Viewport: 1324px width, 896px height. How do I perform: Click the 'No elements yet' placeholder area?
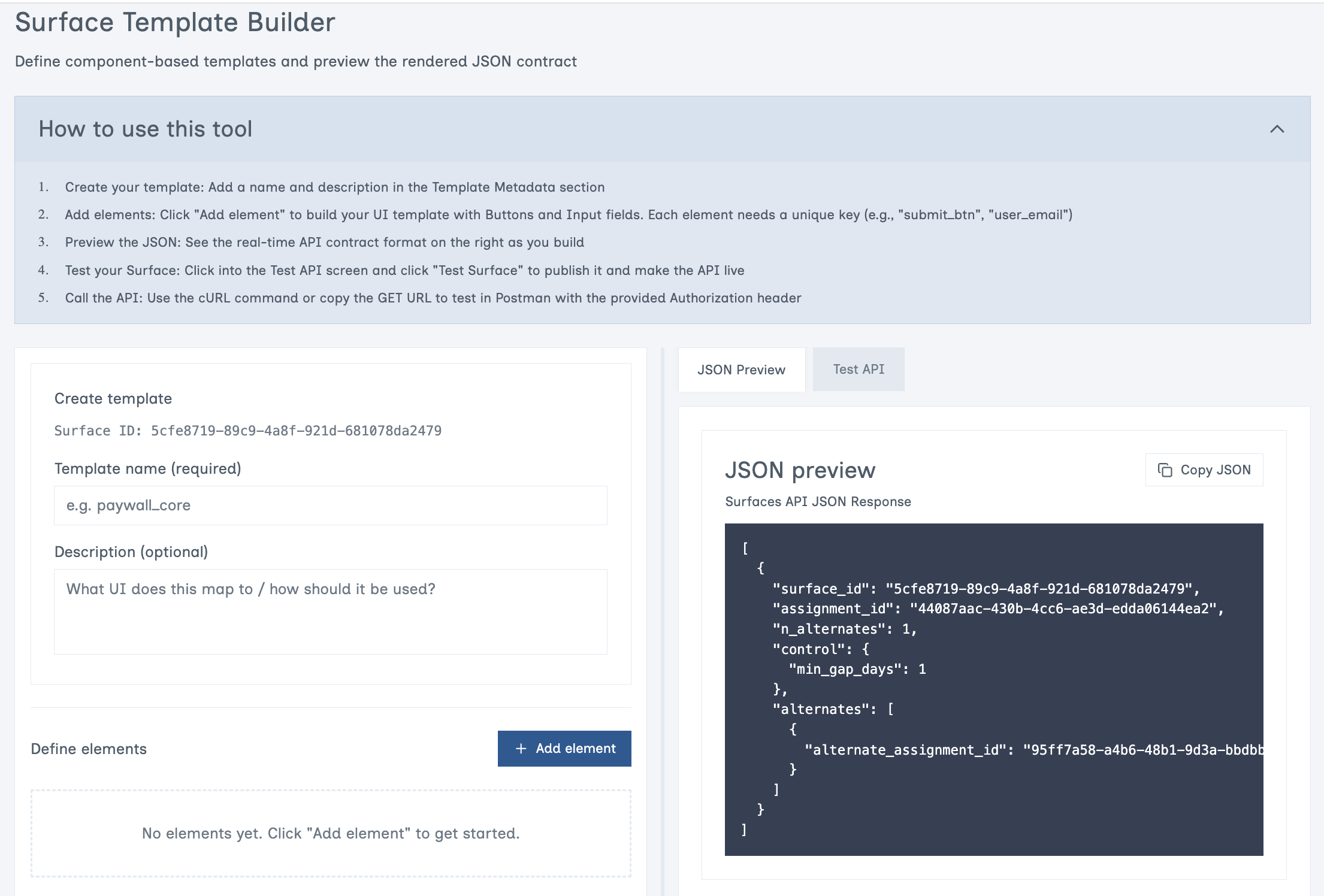click(x=330, y=833)
